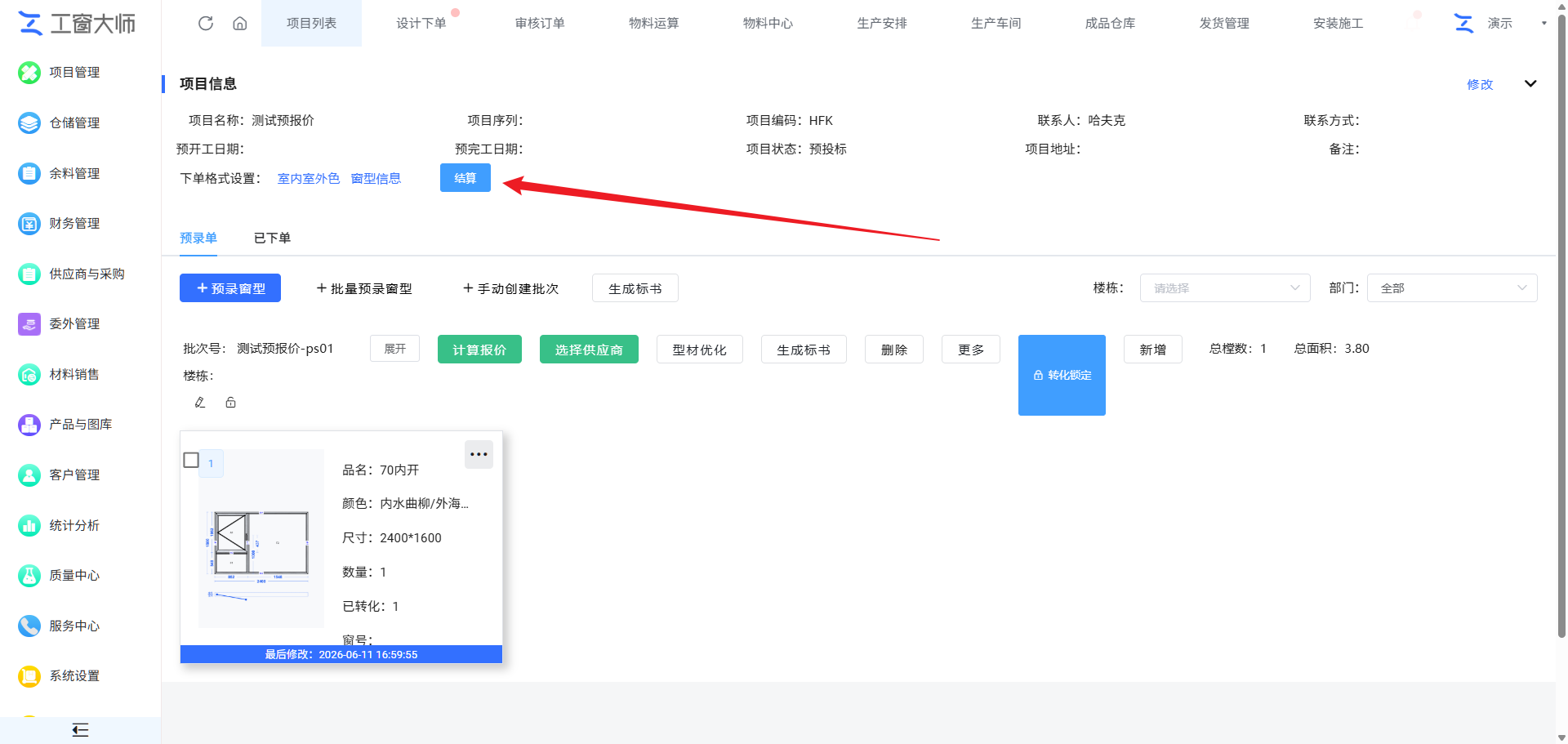The image size is (1568, 744).
Task: Switch to 安装施工 tab
Action: 1339,23
